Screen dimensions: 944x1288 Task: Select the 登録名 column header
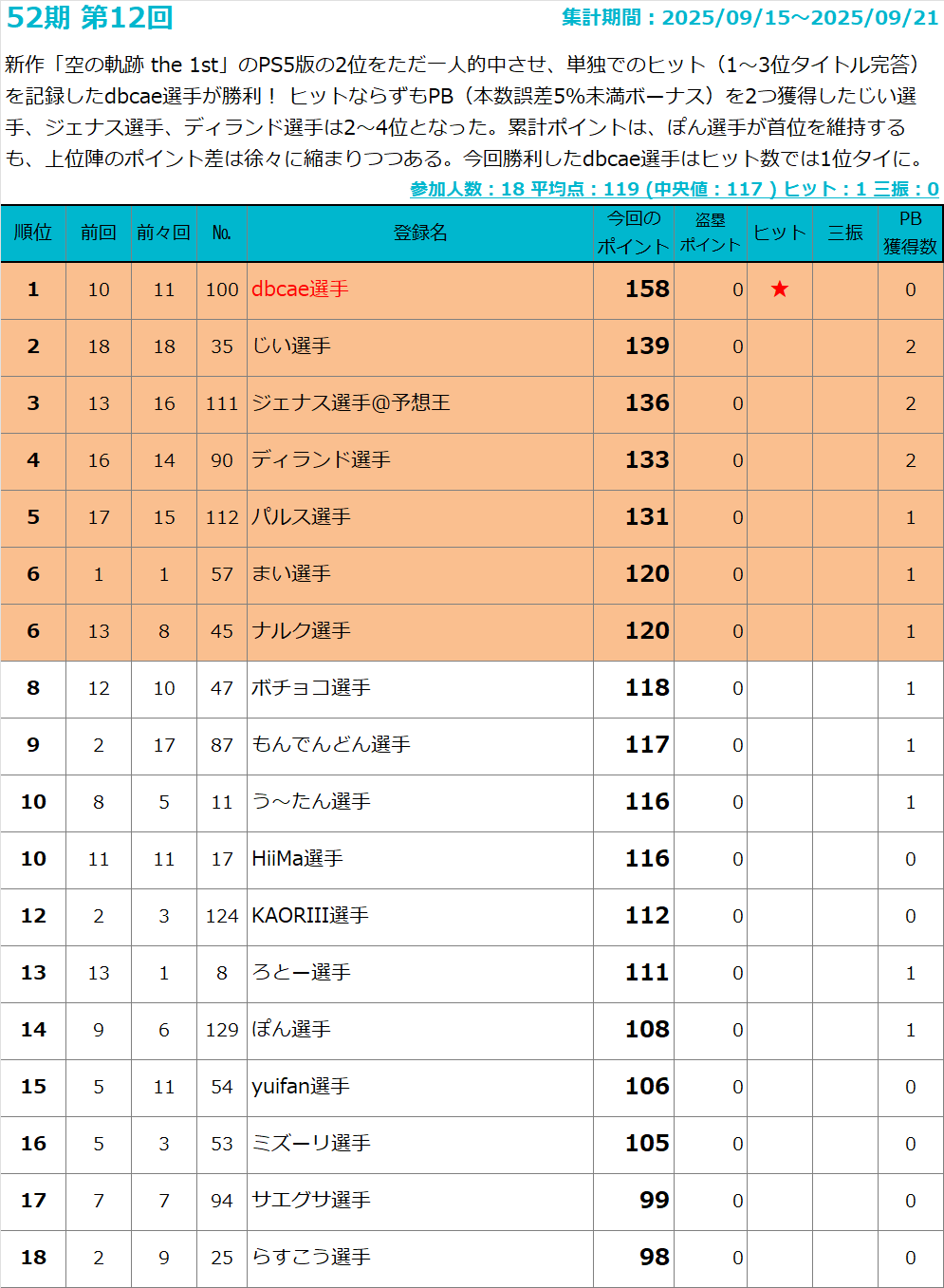pyautogui.click(x=419, y=233)
